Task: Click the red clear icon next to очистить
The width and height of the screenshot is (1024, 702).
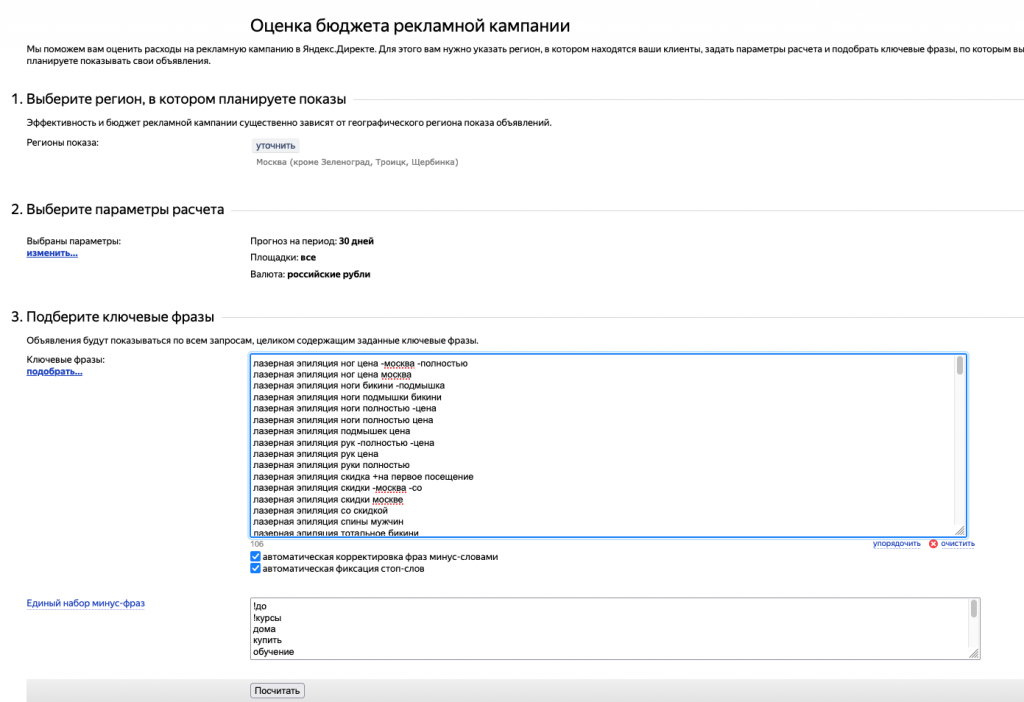Action: point(933,543)
